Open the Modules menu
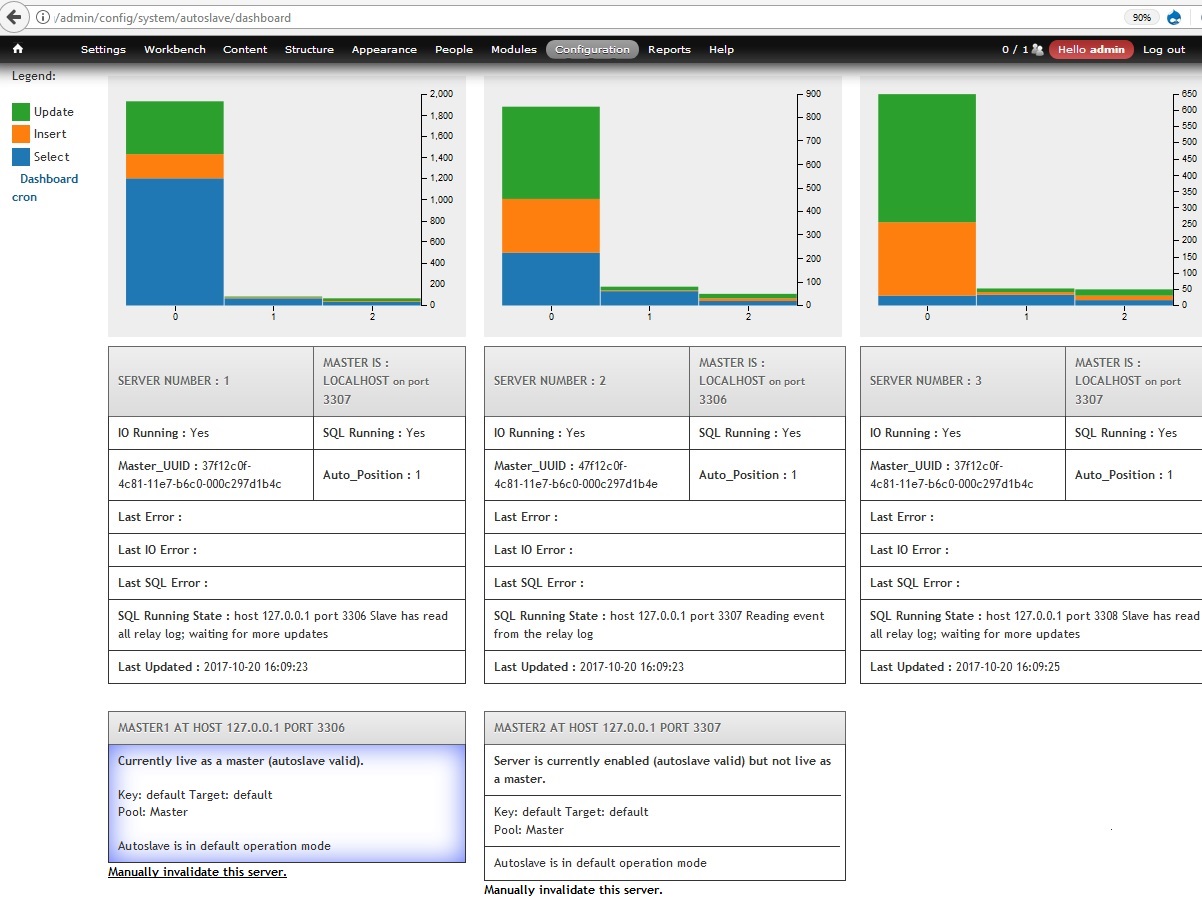Screen dimensions: 1202x899 tap(513, 49)
